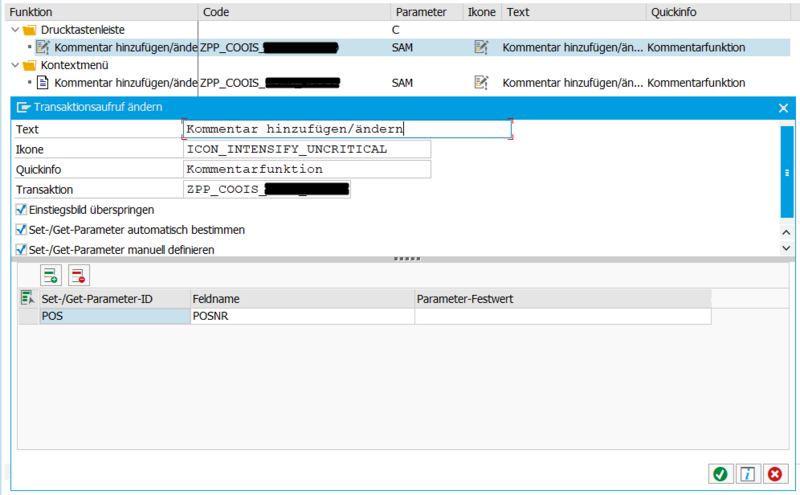Confirm the dialog with the green checkmark

(x=720, y=474)
